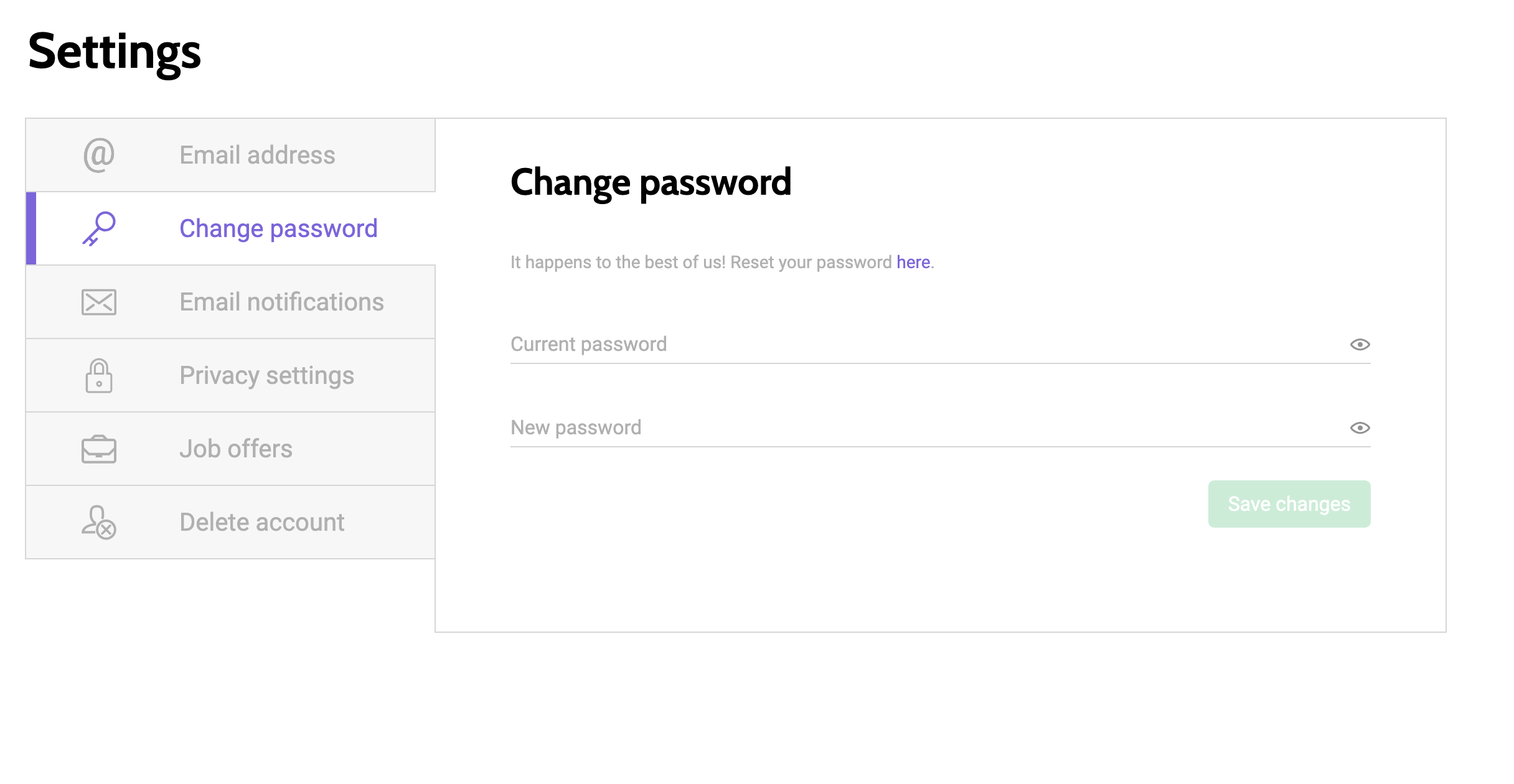Screen dimensions: 1514x784
Task: Click the email notifications envelope icon
Action: [x=99, y=301]
